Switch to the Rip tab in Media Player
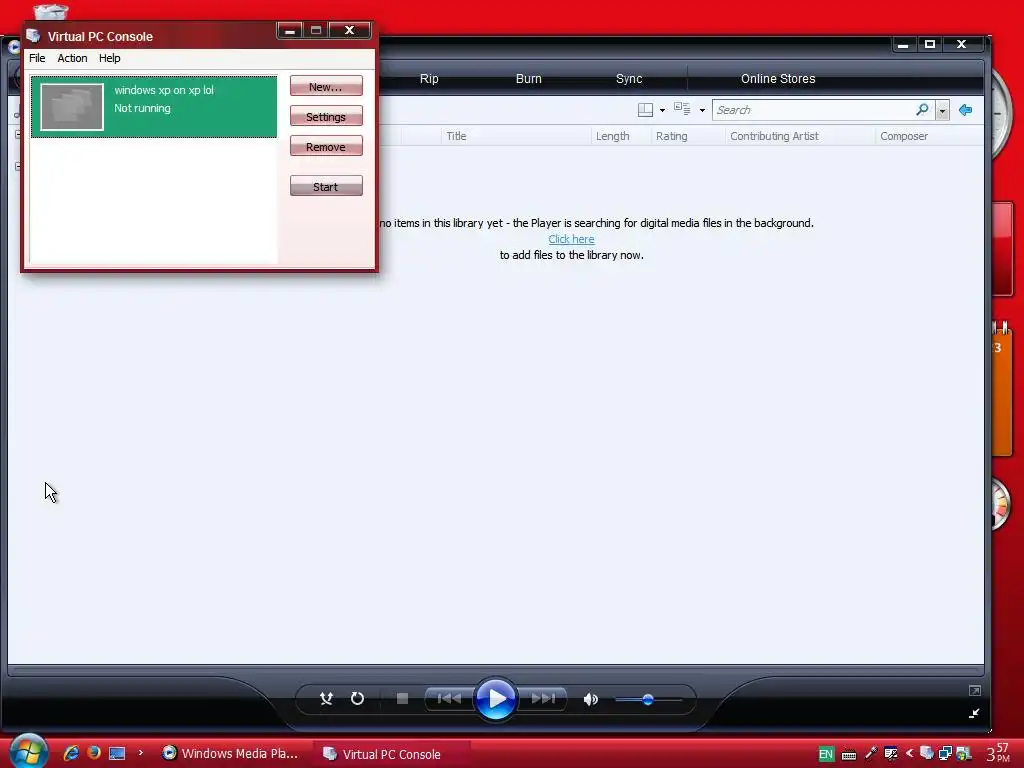The height and width of the screenshot is (768, 1024). [429, 78]
